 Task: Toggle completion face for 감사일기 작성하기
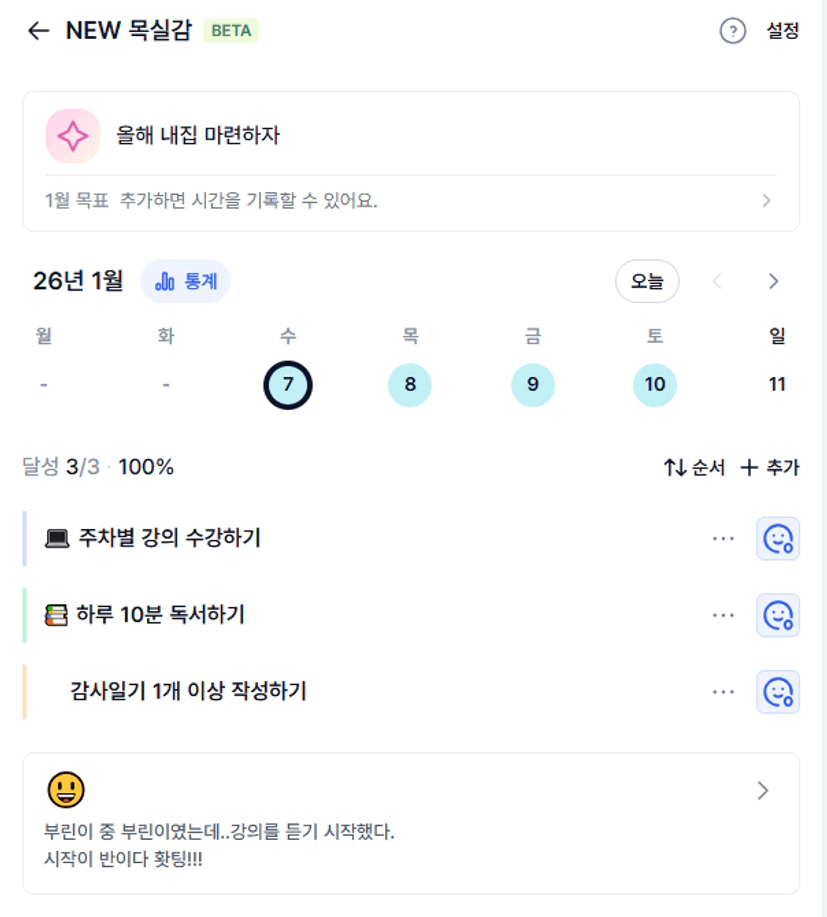pyautogui.click(x=777, y=691)
